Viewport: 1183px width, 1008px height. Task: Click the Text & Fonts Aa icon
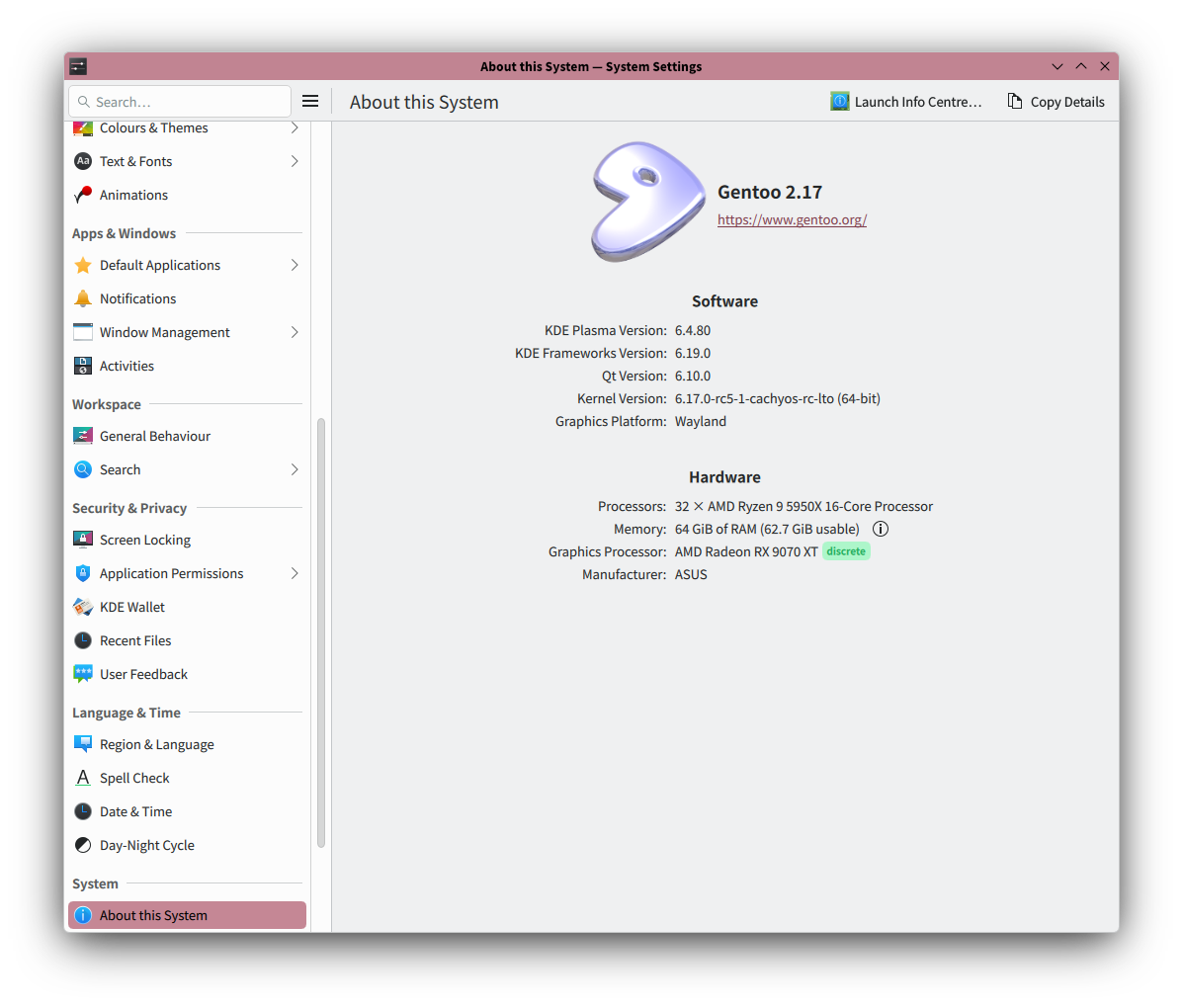coord(83,161)
